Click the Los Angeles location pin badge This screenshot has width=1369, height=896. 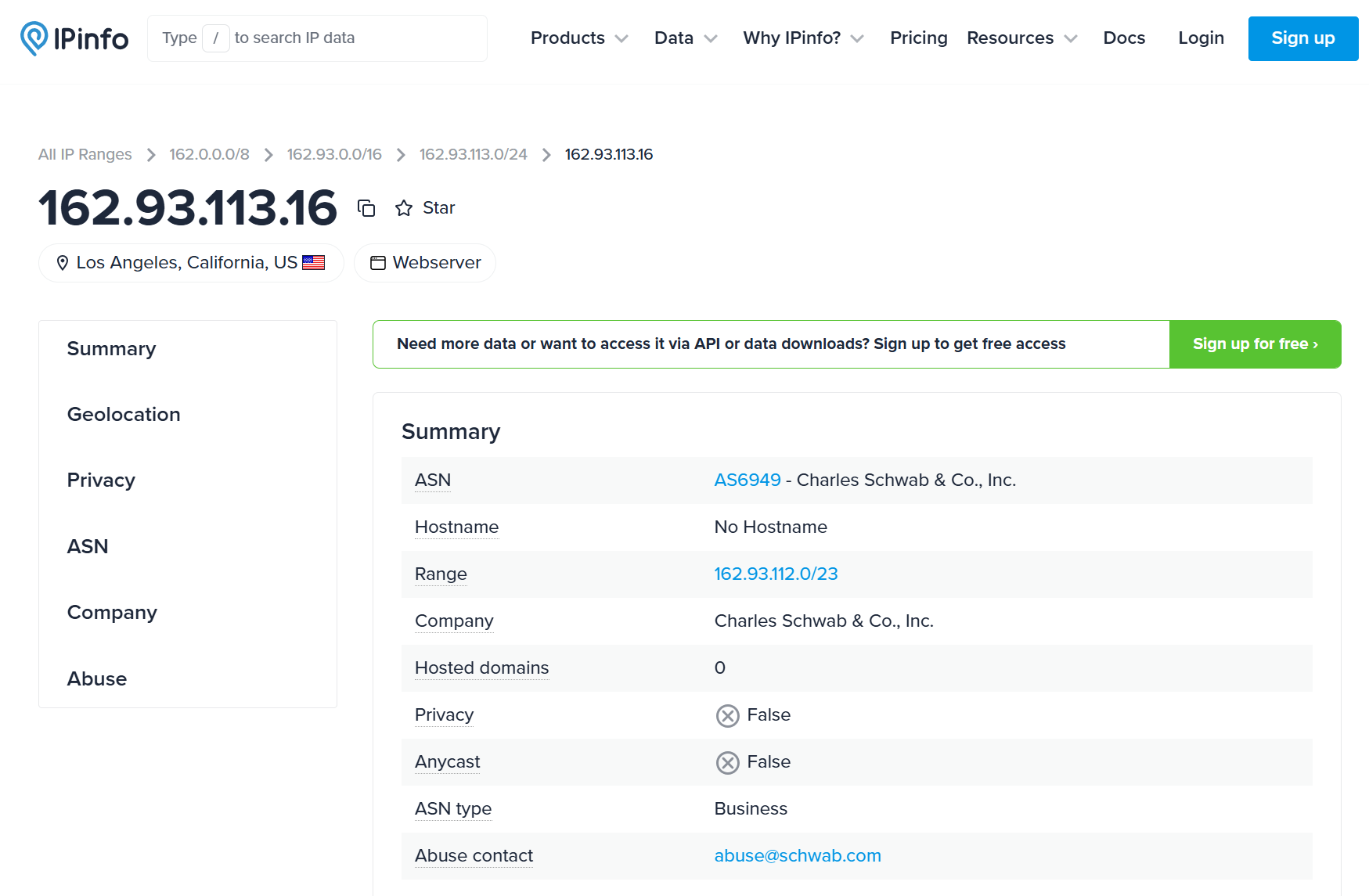click(190, 263)
